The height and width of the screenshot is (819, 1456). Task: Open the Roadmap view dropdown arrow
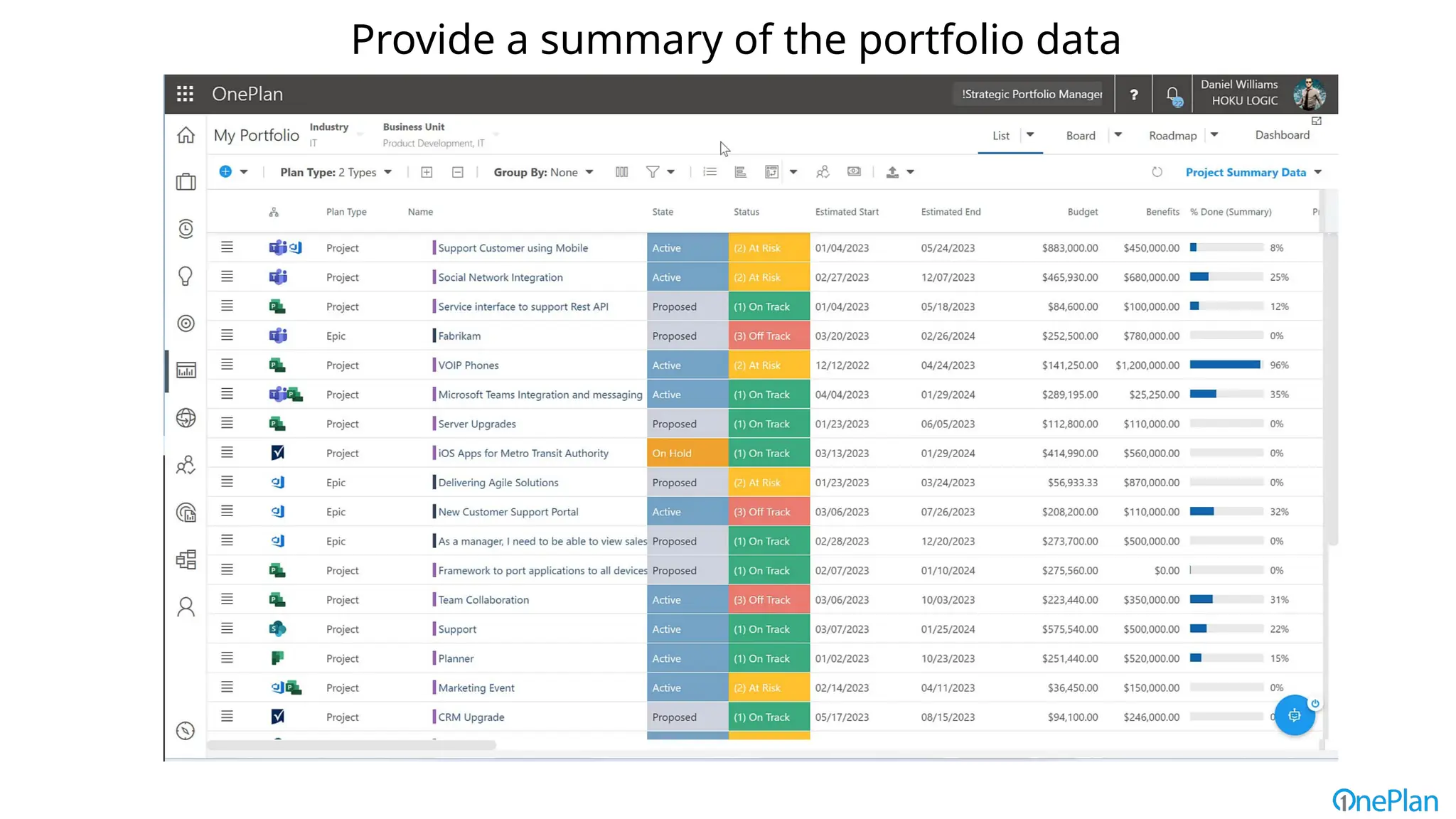(x=1214, y=135)
